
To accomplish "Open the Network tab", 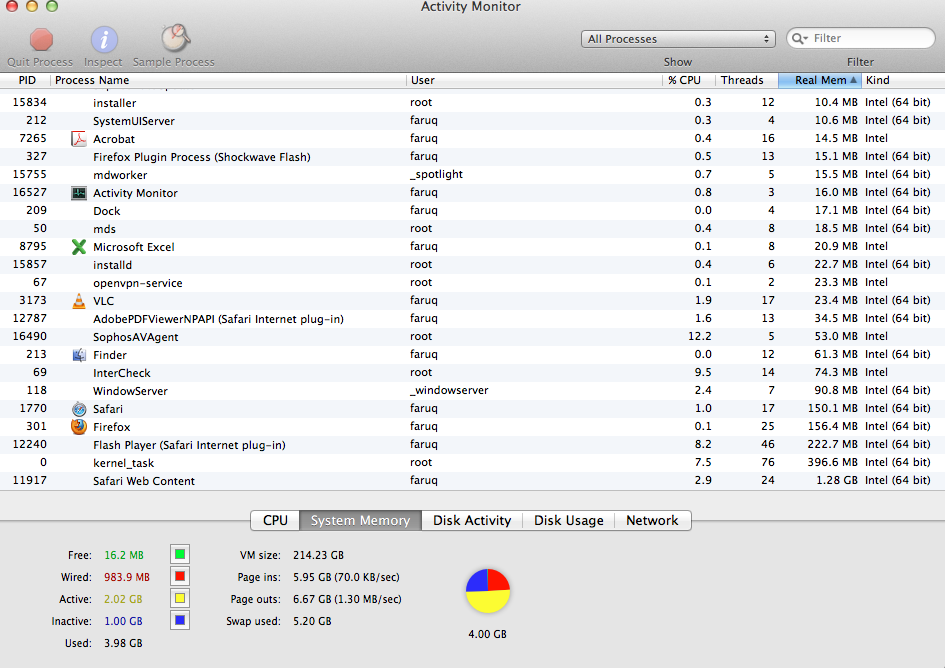I will click(x=652, y=520).
